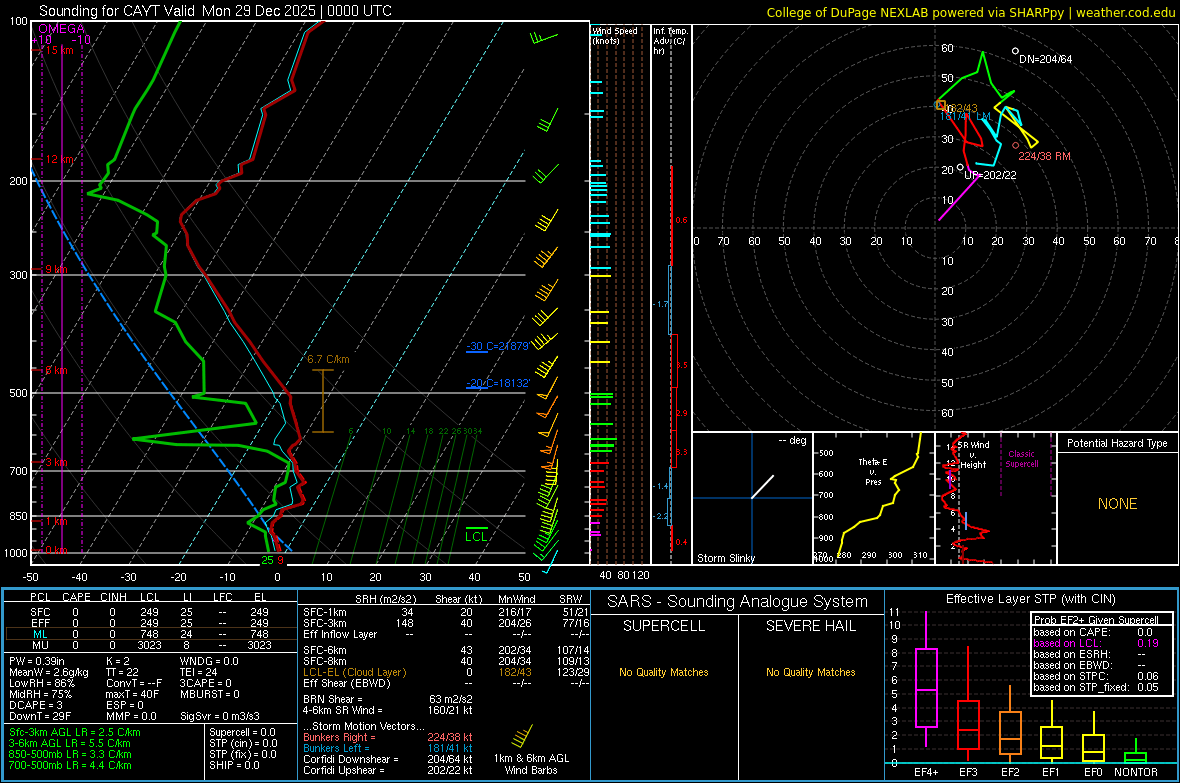Click the 'Bunkers Left =' label
This screenshot has height=783, width=1180.
pos(336,748)
